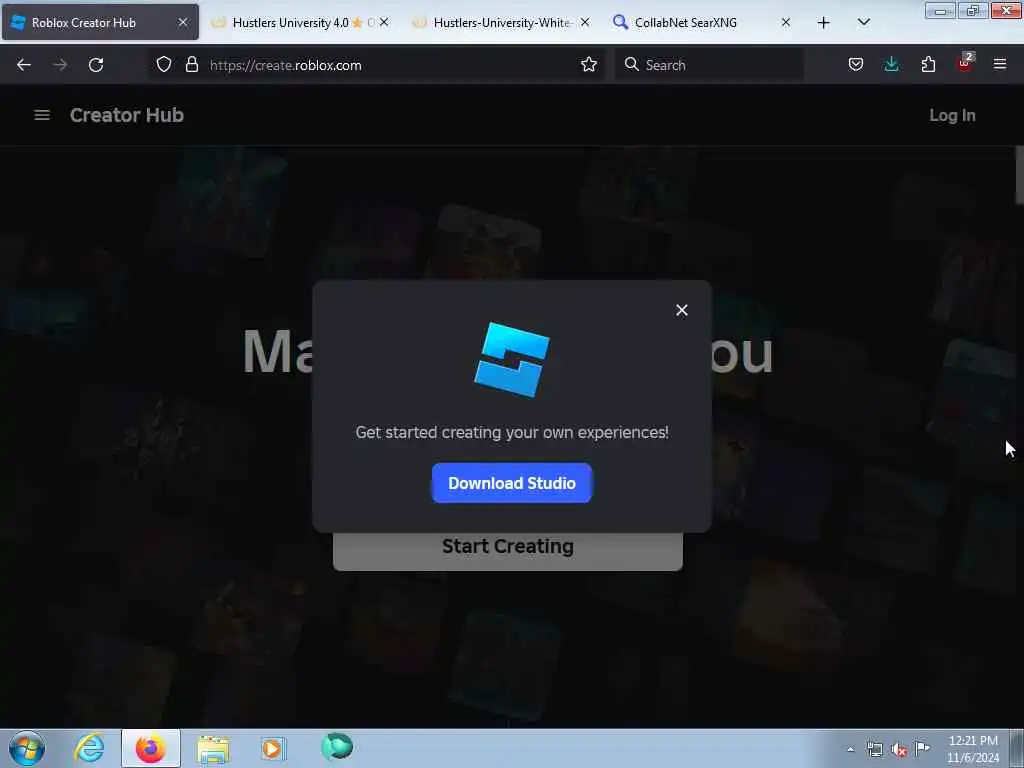Open a new browser tab

point(824,22)
